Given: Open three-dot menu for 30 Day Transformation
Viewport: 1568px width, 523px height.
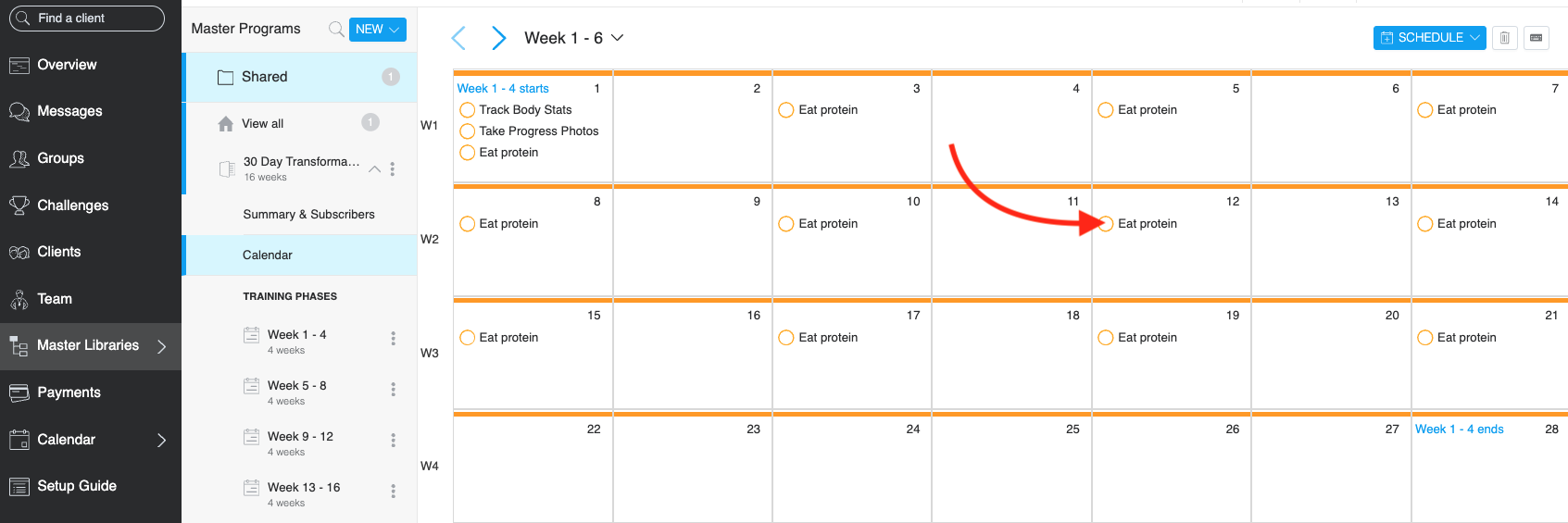Looking at the screenshot, I should [x=393, y=169].
